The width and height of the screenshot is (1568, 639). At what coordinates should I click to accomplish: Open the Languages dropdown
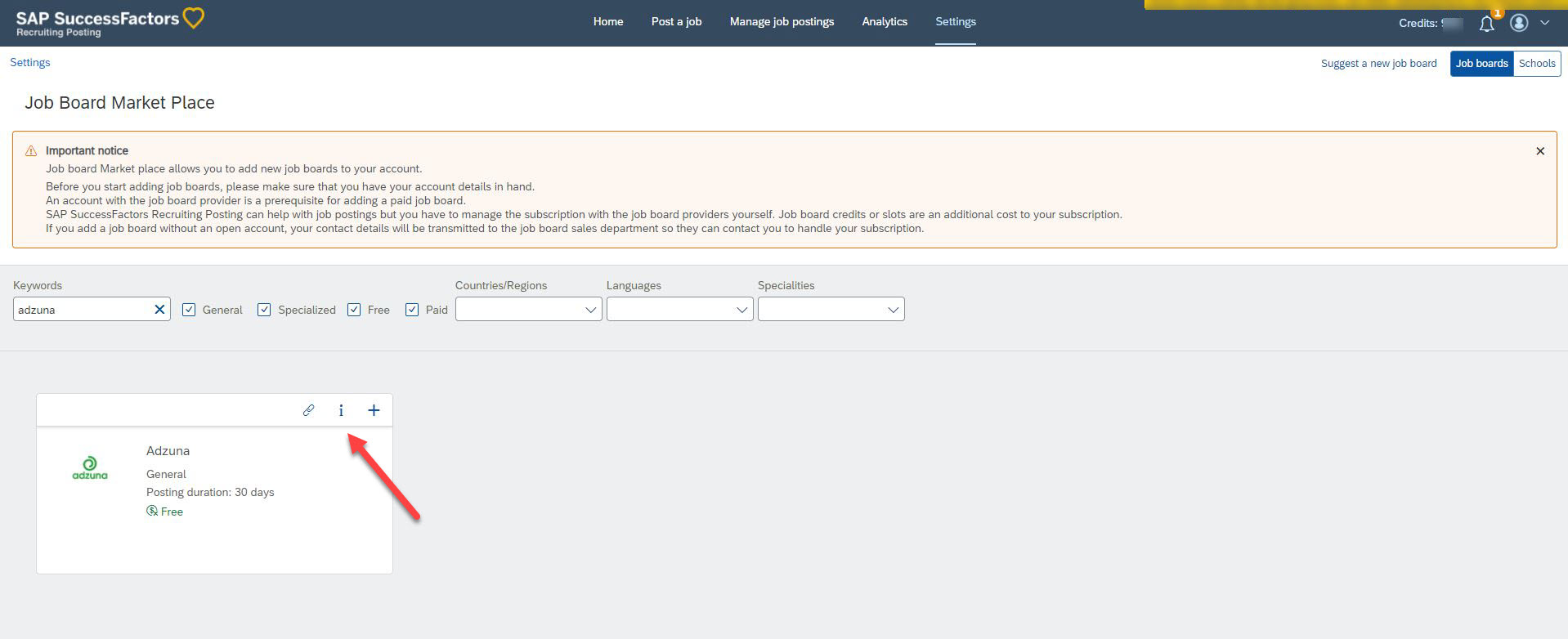(680, 309)
